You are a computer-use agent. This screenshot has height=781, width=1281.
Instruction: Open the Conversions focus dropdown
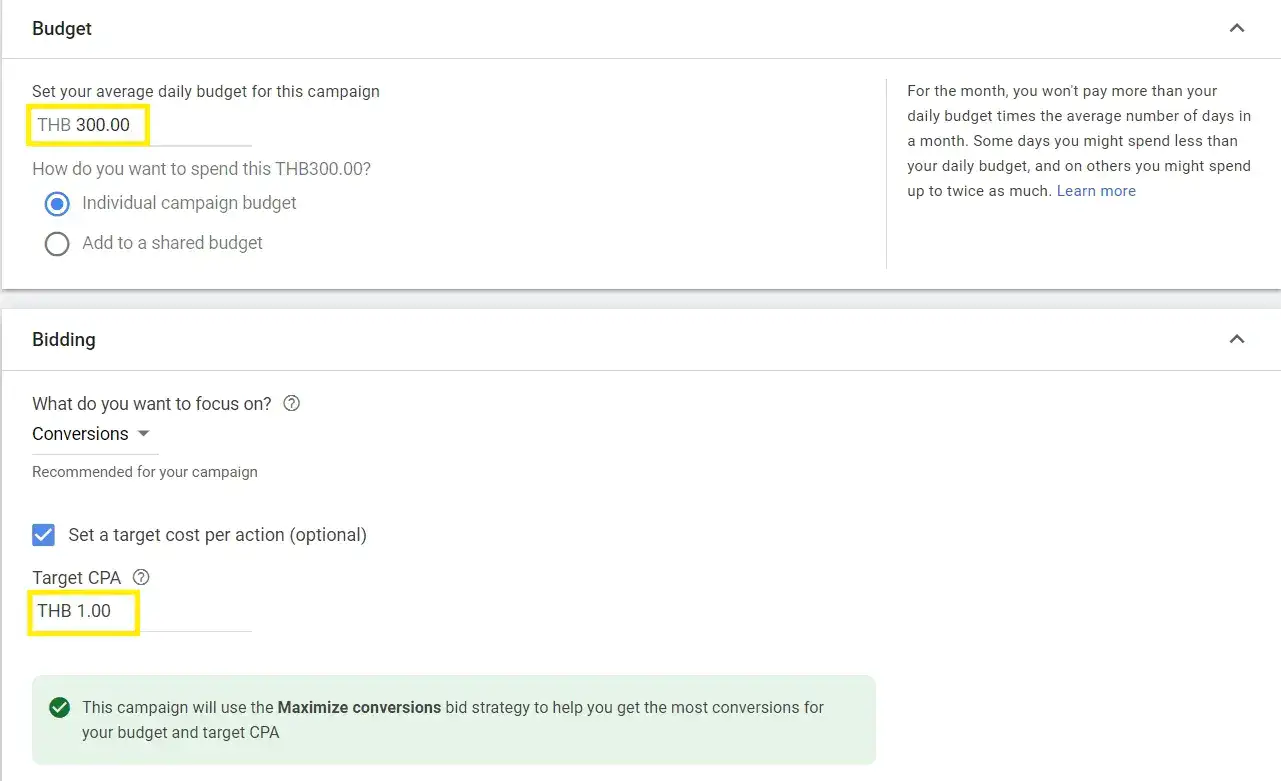95,434
